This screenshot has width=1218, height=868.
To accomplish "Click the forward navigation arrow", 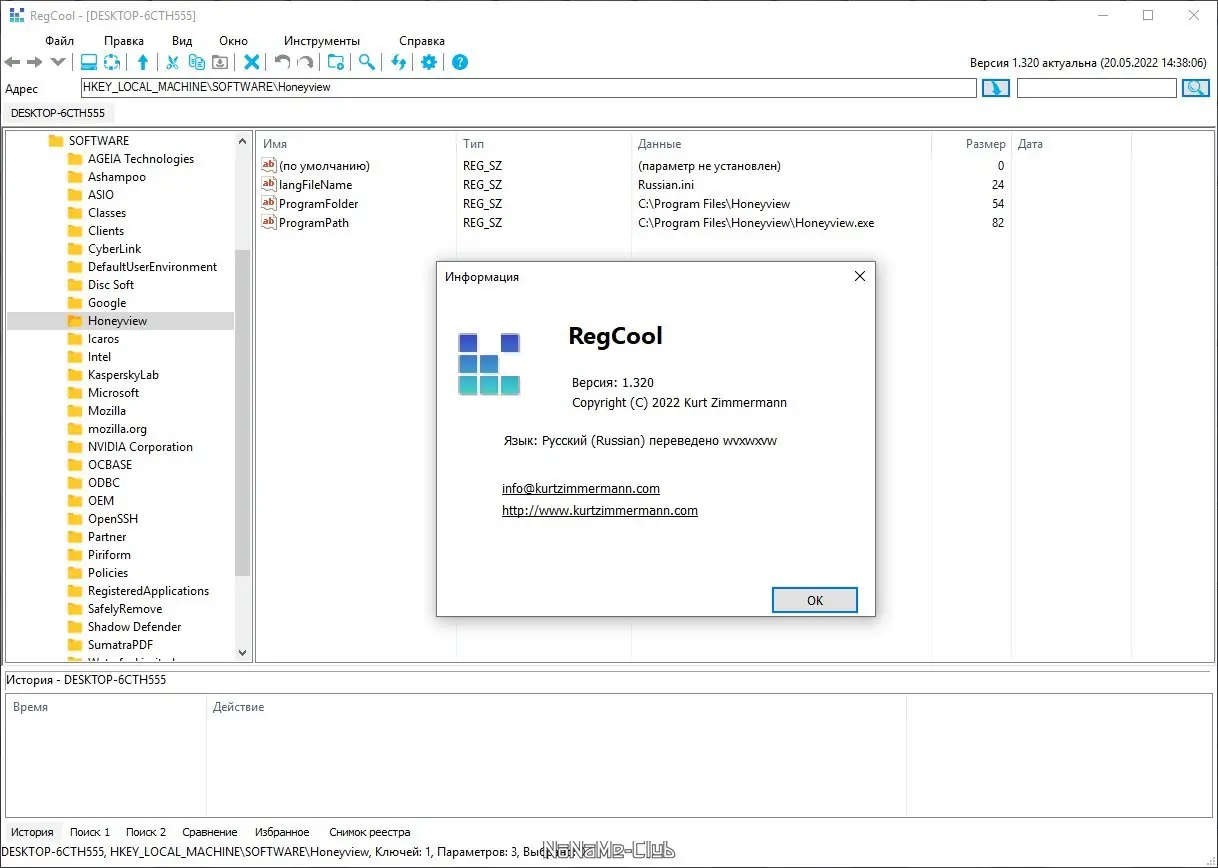I will [35, 62].
